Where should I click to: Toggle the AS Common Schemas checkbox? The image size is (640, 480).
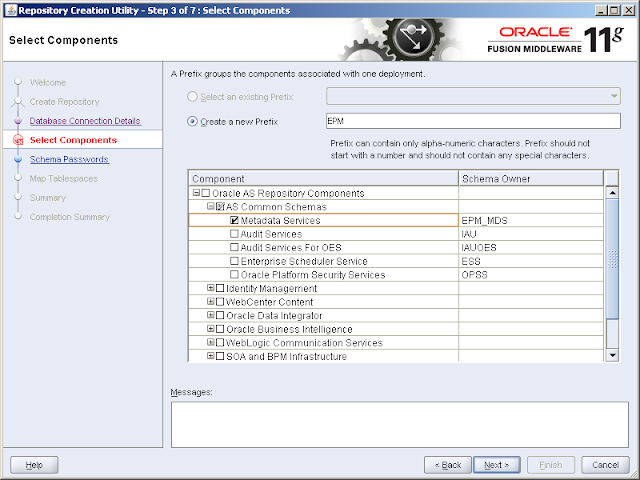click(x=220, y=207)
